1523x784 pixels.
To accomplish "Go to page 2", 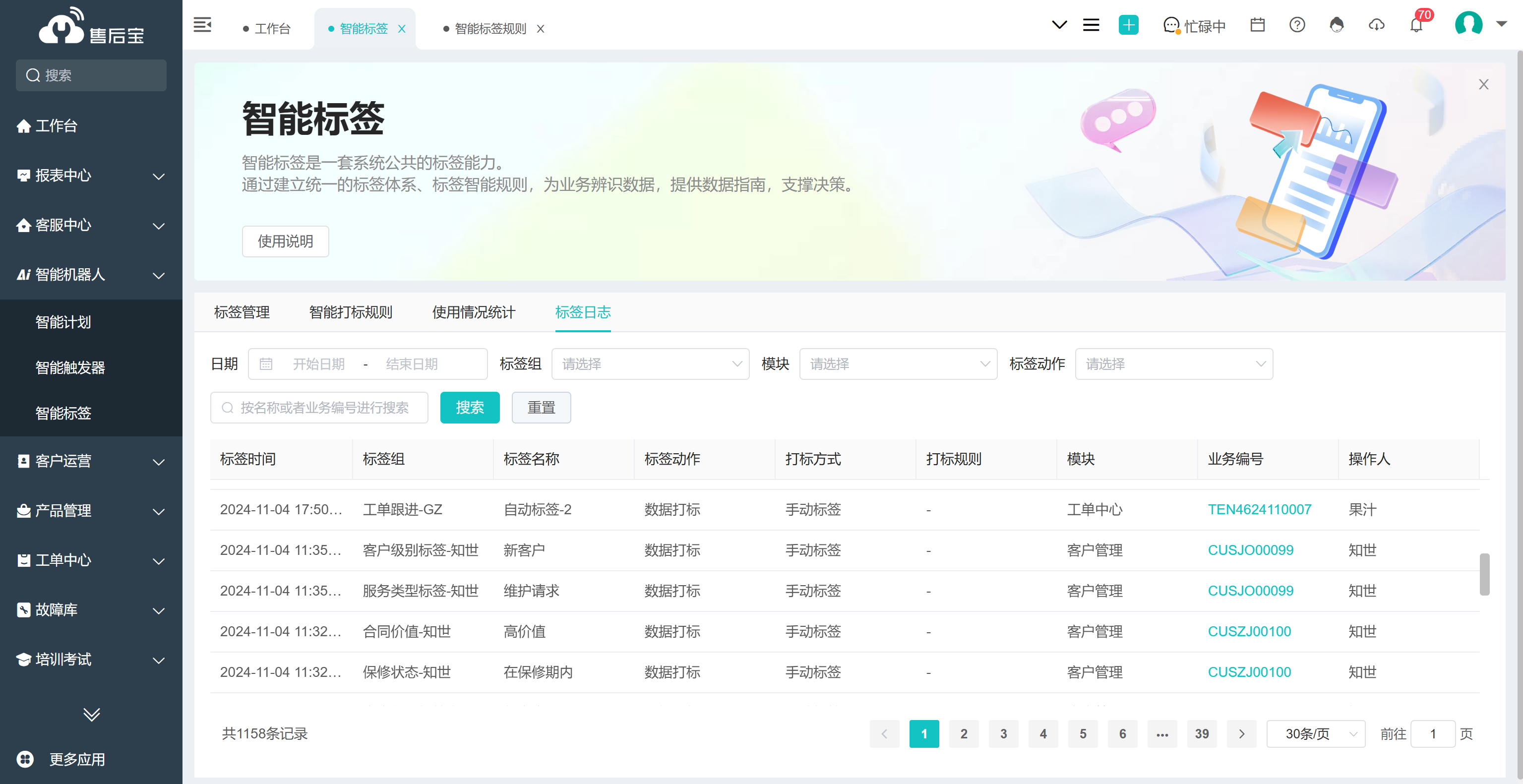I will coord(964,734).
